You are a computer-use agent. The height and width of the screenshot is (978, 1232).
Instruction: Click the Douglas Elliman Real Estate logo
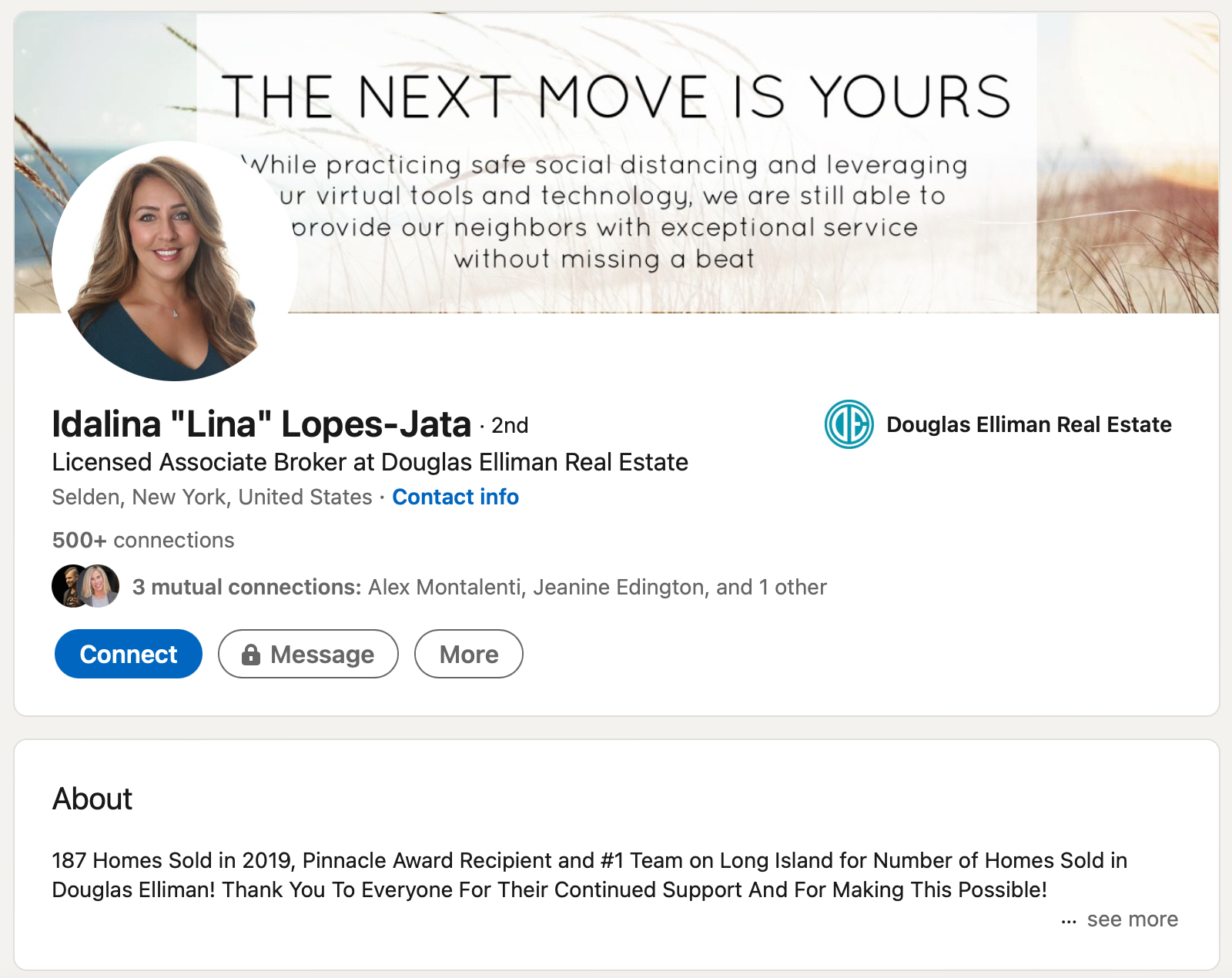[x=849, y=424]
